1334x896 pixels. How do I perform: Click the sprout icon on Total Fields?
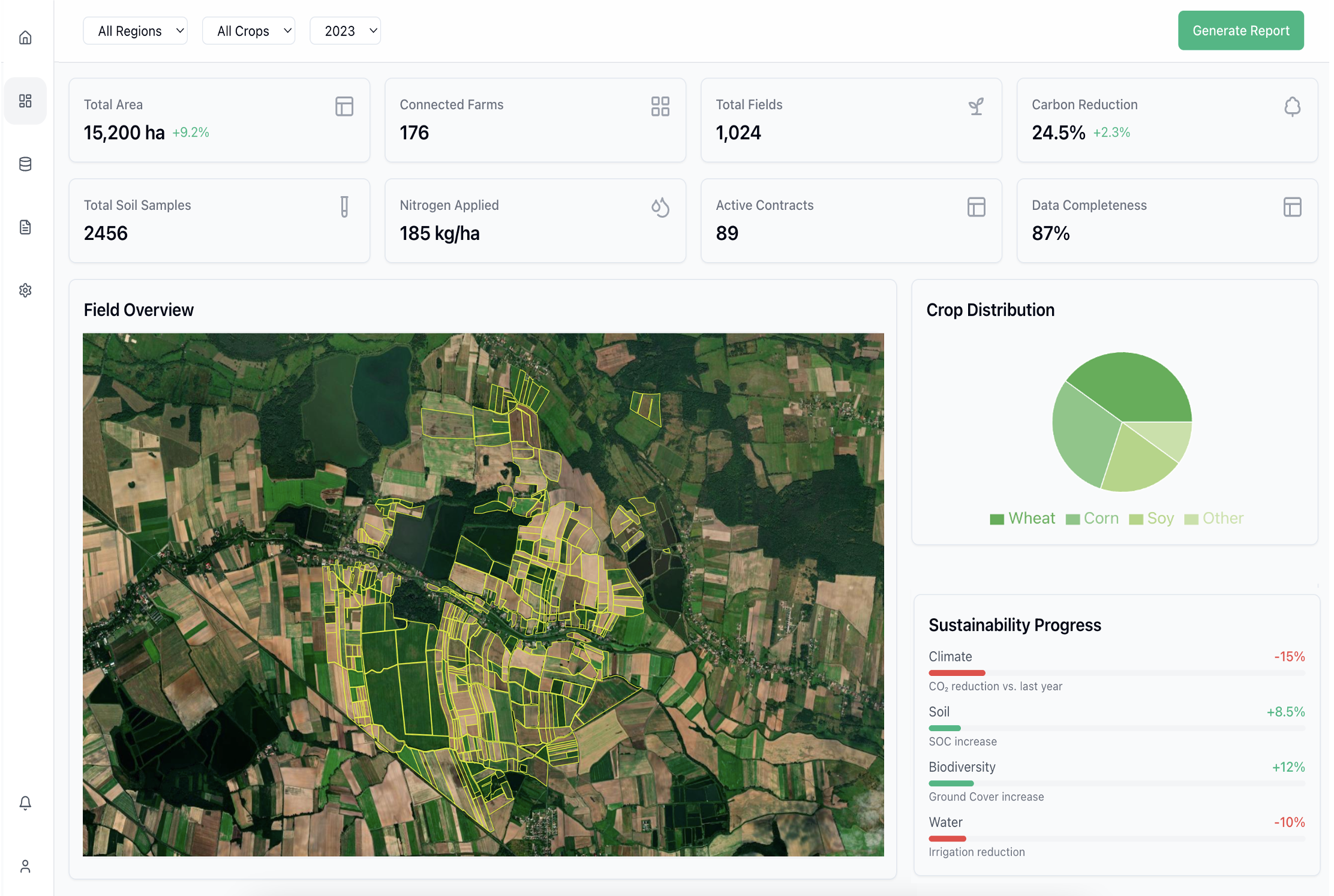976,106
